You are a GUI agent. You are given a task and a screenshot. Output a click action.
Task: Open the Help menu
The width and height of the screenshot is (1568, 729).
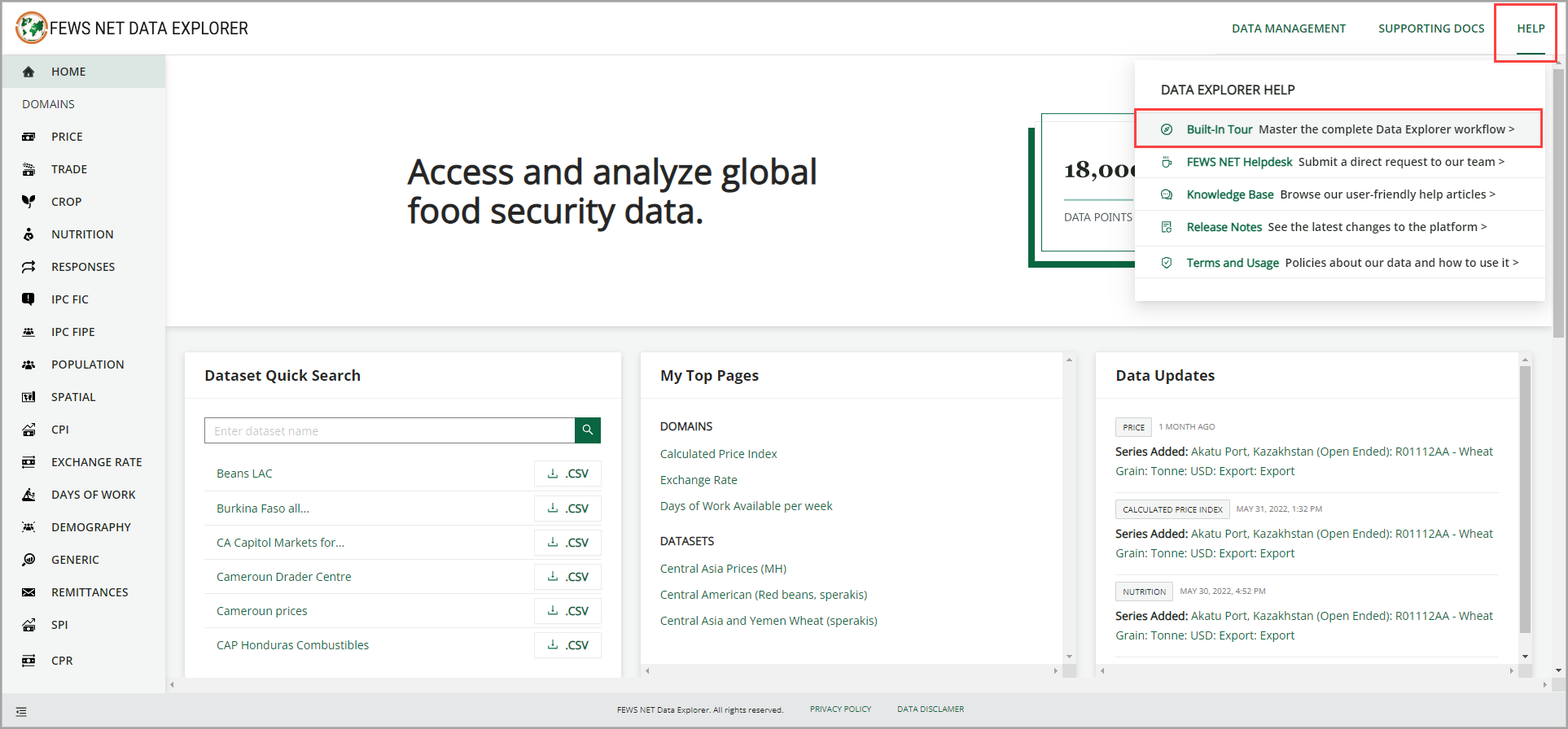[1530, 28]
